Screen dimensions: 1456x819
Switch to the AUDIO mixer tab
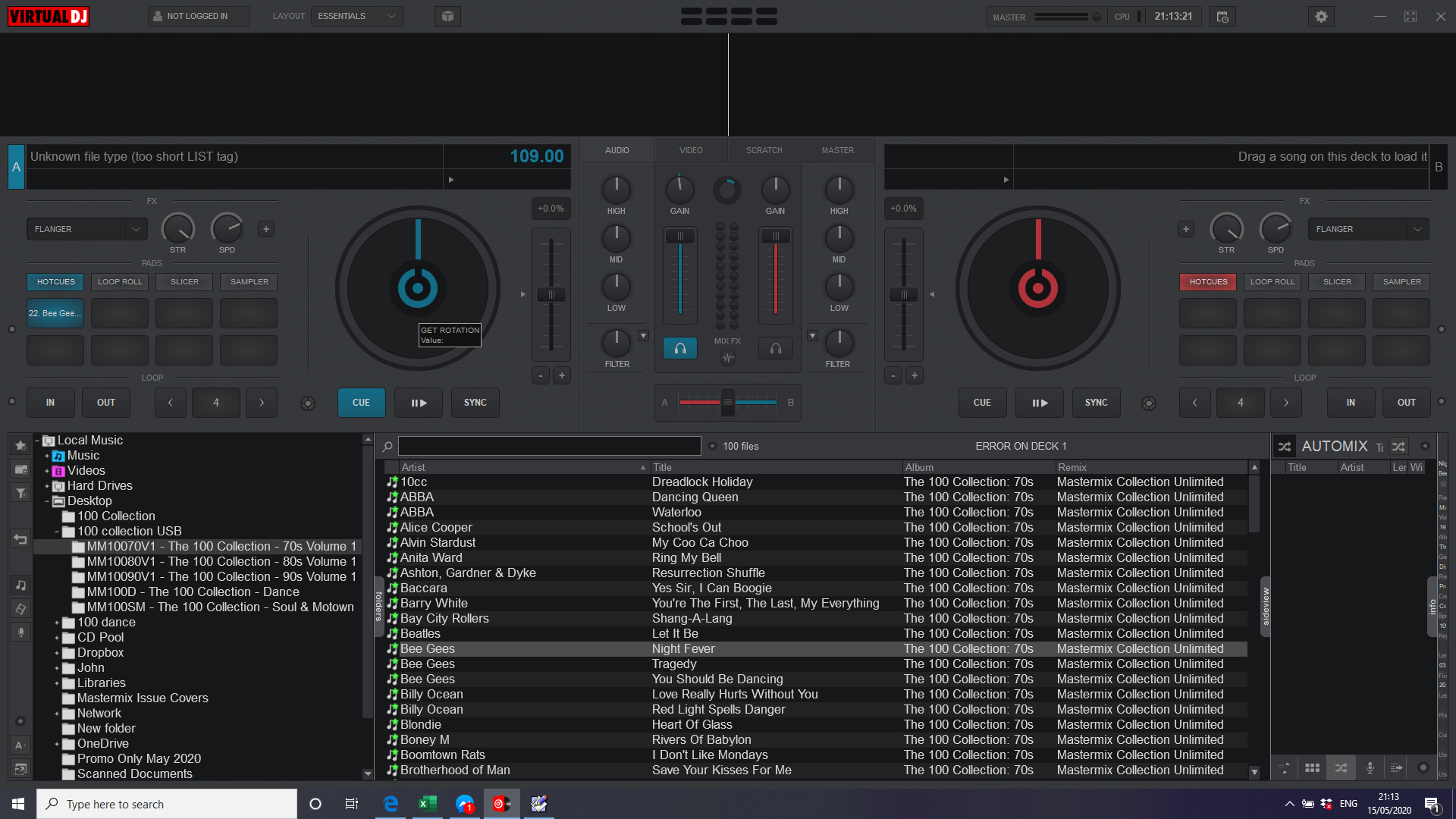[617, 150]
